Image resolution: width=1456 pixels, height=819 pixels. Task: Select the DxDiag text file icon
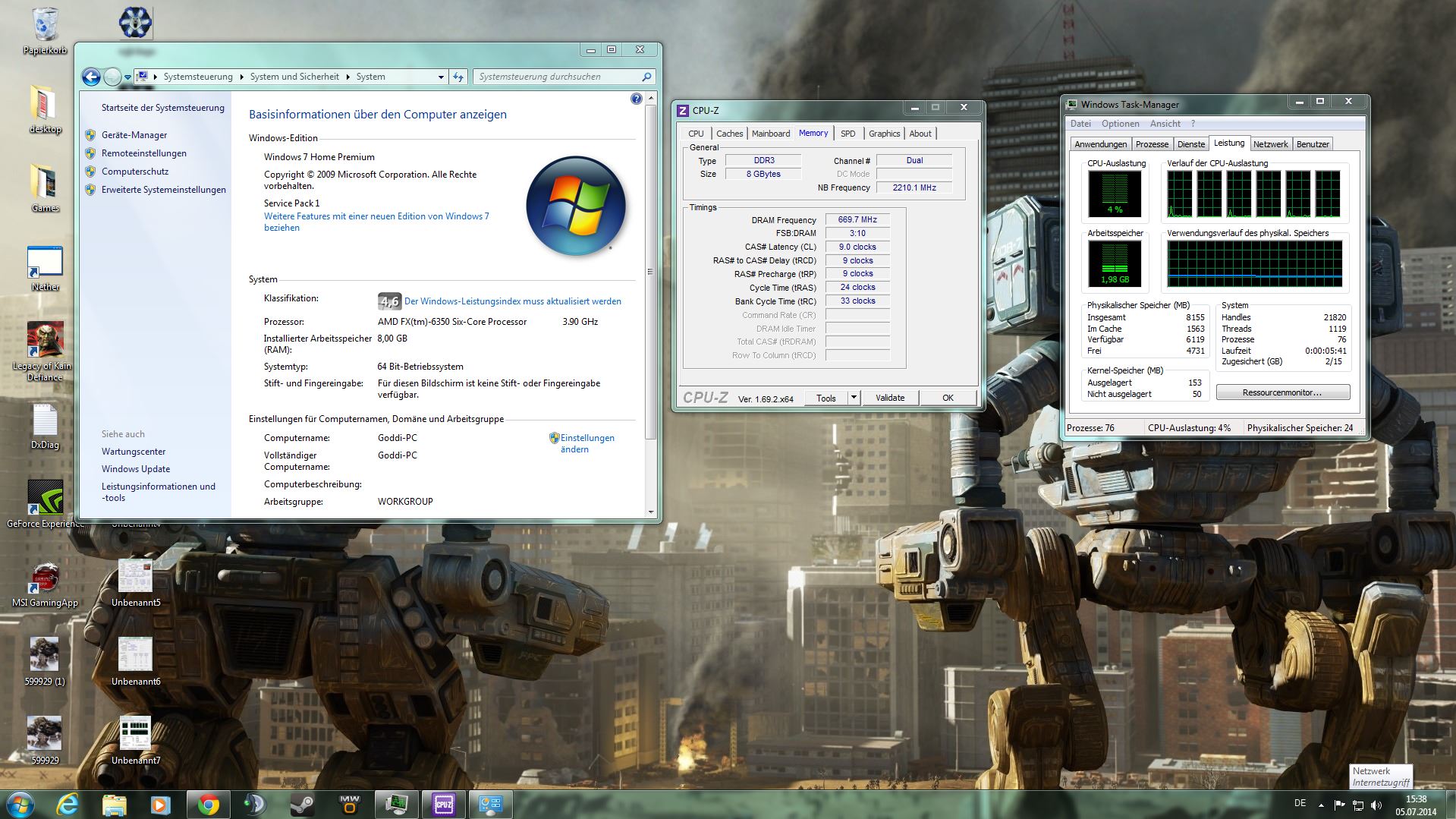tap(45, 425)
